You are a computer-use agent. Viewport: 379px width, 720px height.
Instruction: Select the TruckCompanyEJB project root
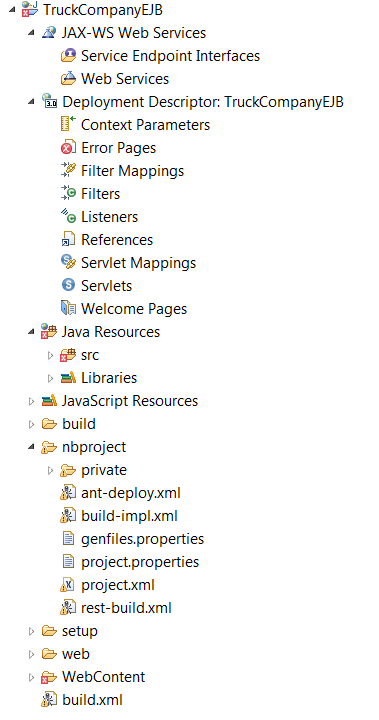(92, 10)
